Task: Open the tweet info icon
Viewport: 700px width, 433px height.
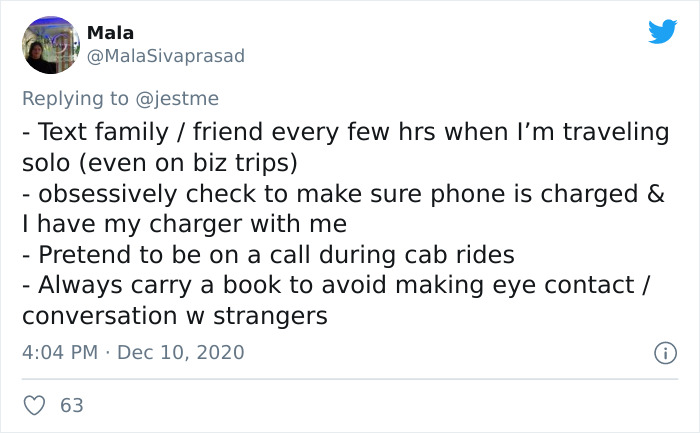Action: pyautogui.click(x=662, y=353)
